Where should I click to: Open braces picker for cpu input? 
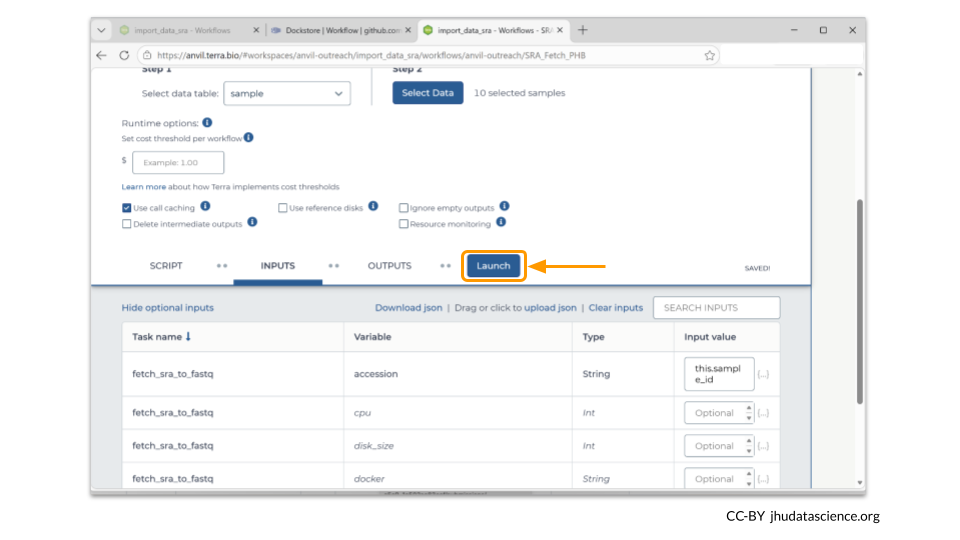click(763, 413)
